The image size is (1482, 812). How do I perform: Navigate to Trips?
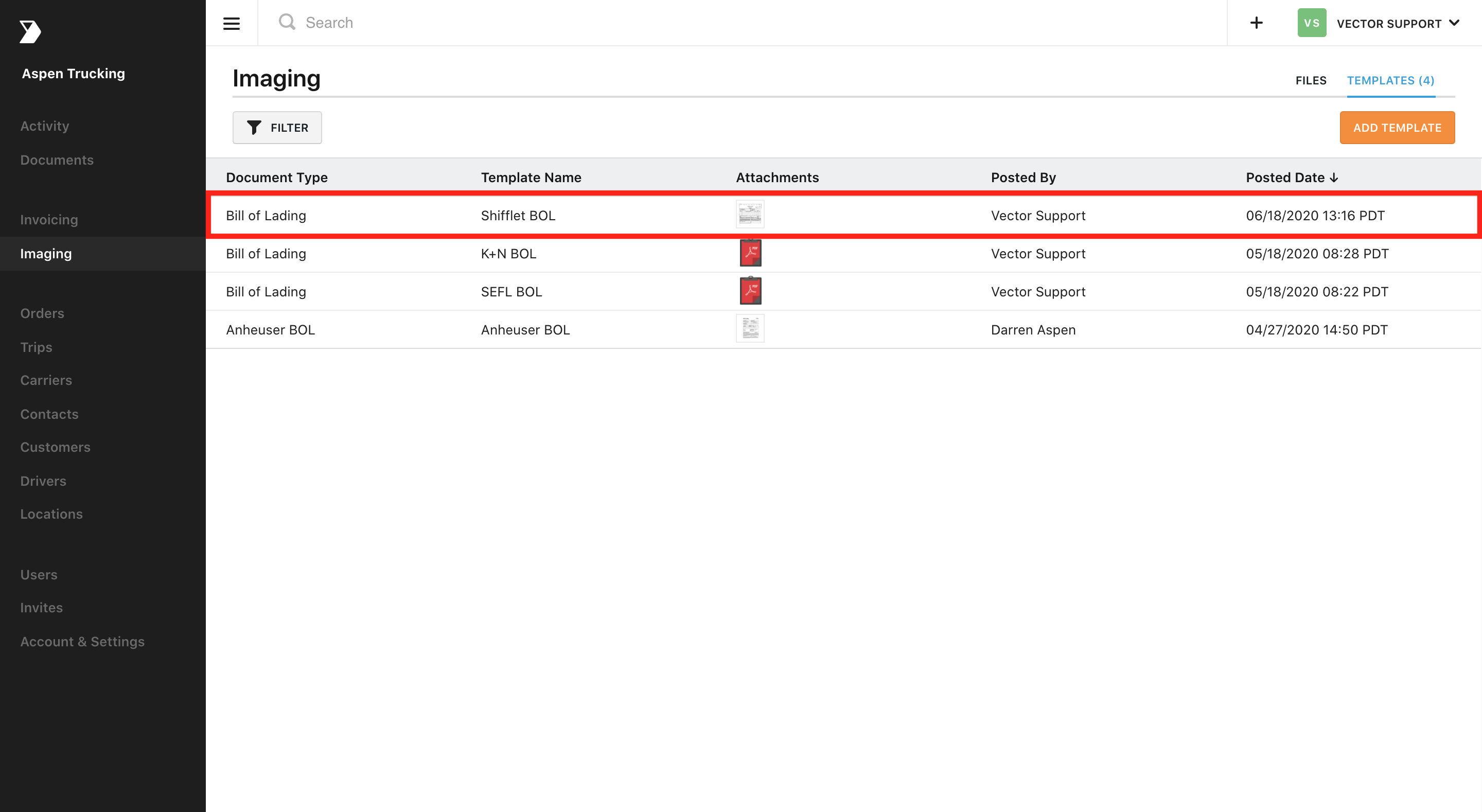36,347
